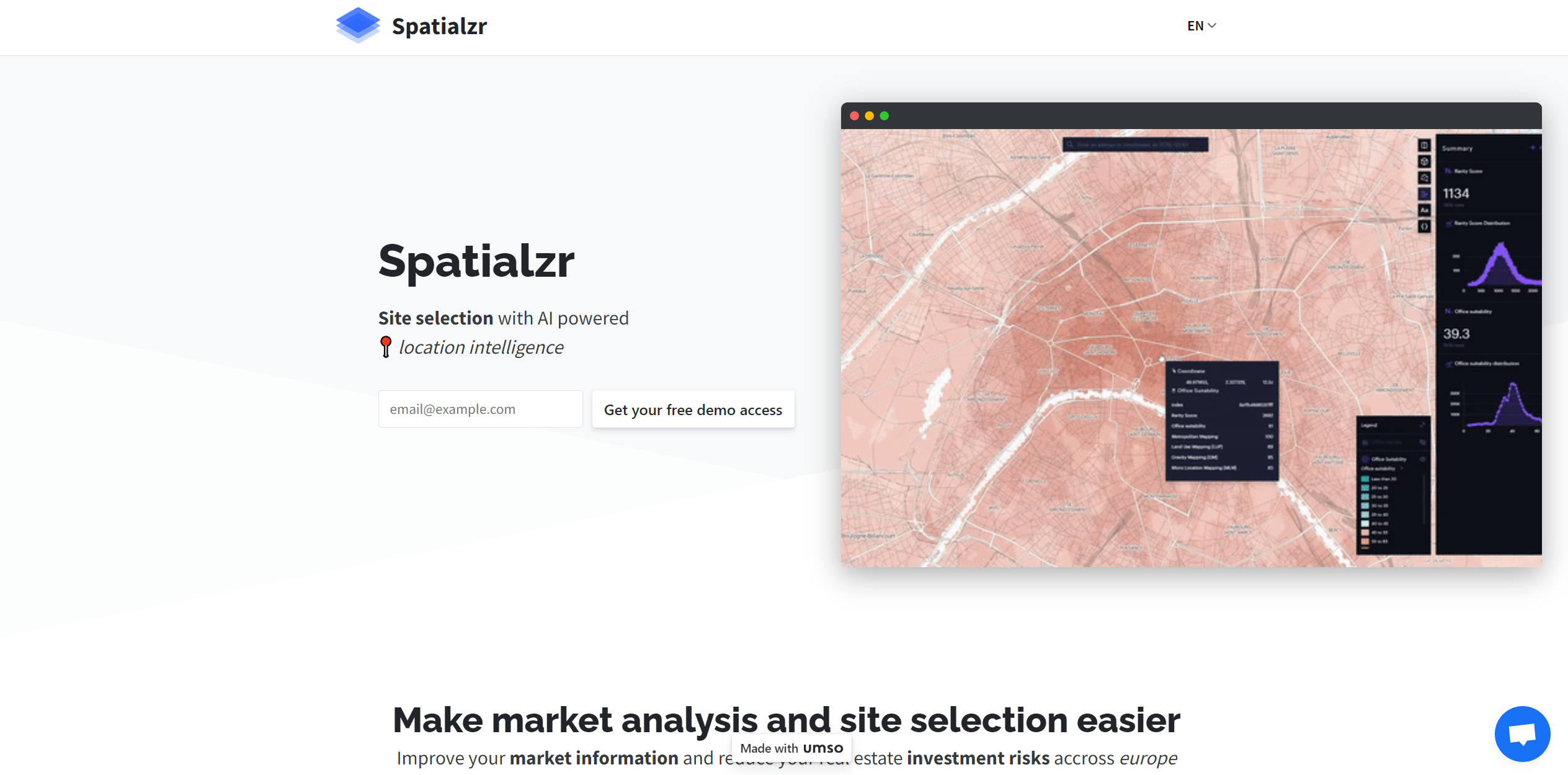Select the Less than 20 teal swatch in Legend
This screenshot has width=1568, height=775.
coord(1365,479)
